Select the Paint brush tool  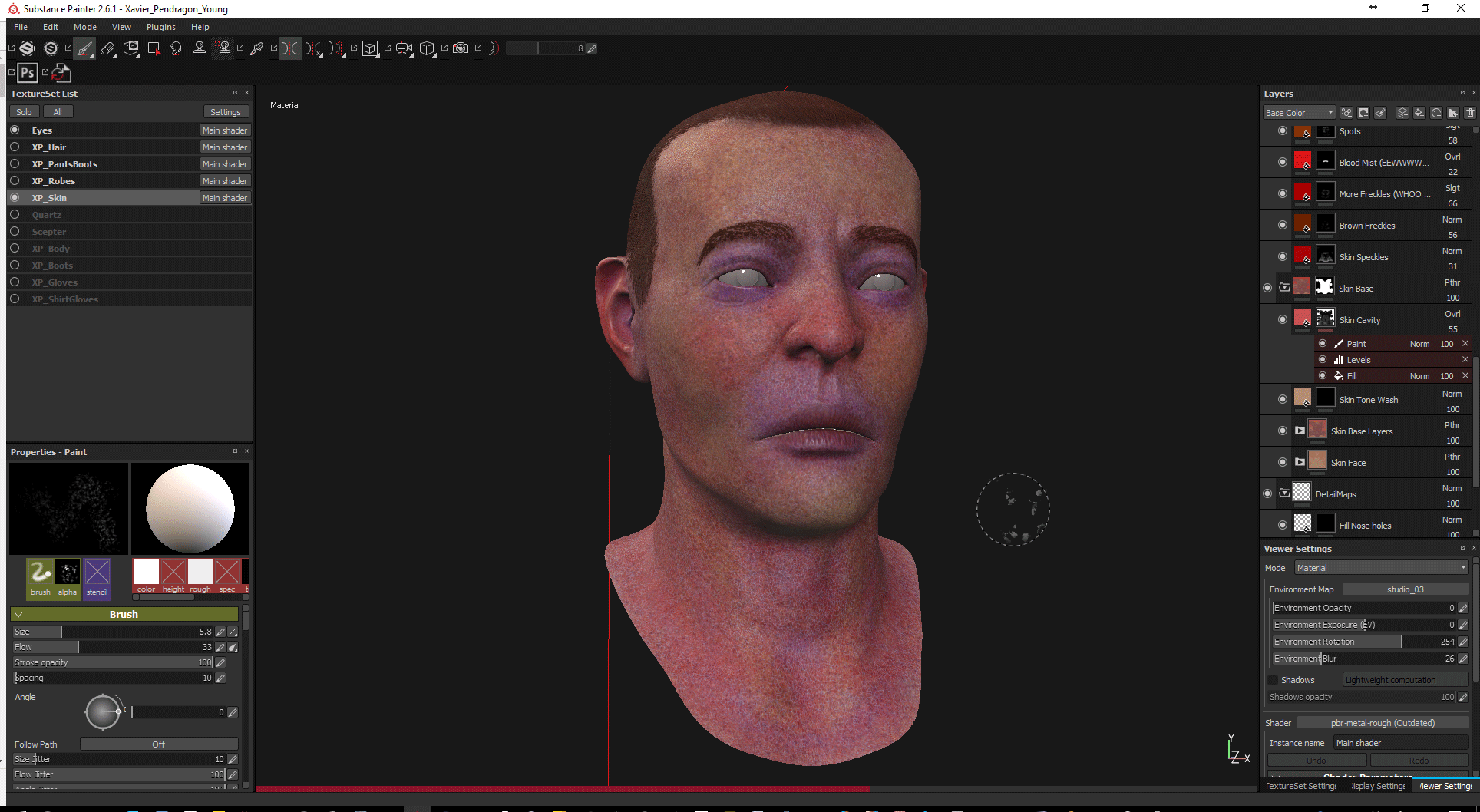(x=84, y=48)
